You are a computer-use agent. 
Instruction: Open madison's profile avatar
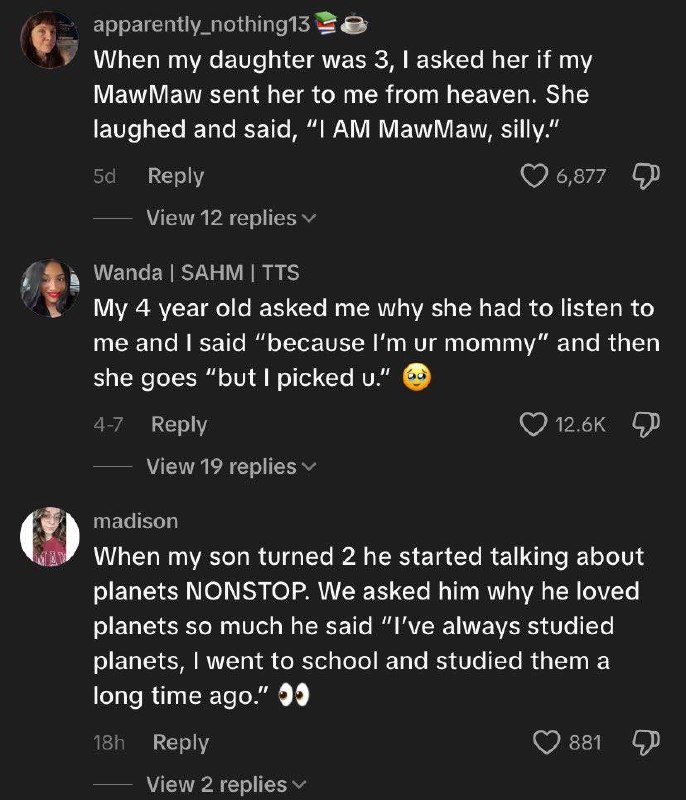point(49,538)
